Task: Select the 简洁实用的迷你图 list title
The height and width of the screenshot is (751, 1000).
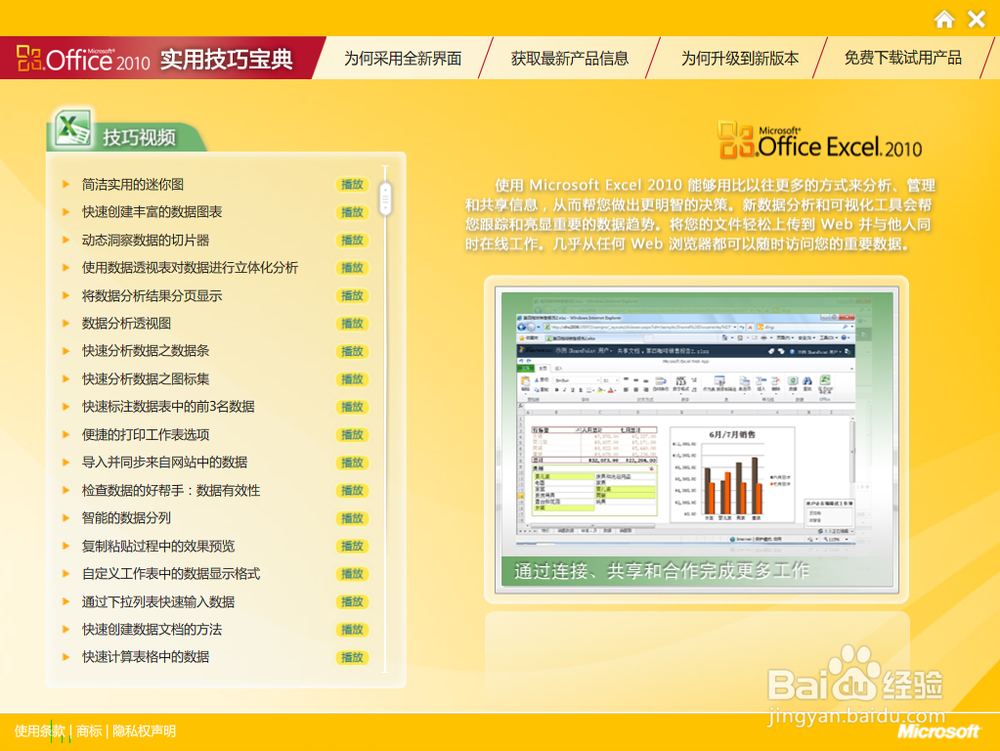Action: (x=133, y=184)
